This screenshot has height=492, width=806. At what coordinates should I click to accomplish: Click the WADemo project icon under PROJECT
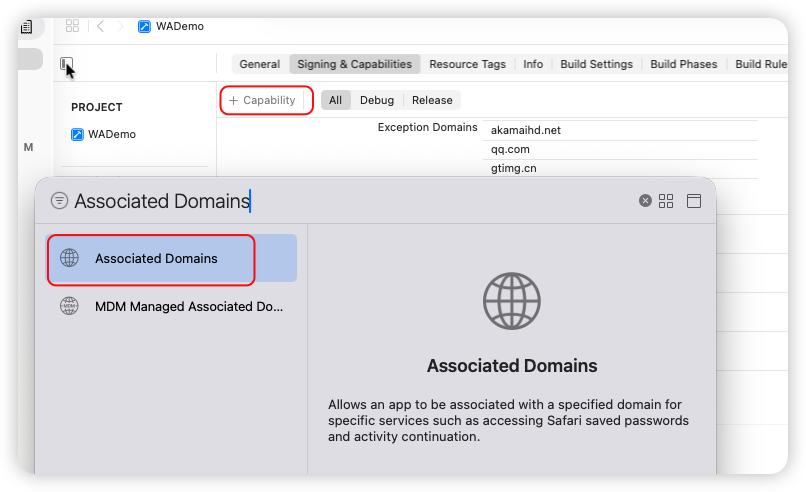[x=77, y=134]
